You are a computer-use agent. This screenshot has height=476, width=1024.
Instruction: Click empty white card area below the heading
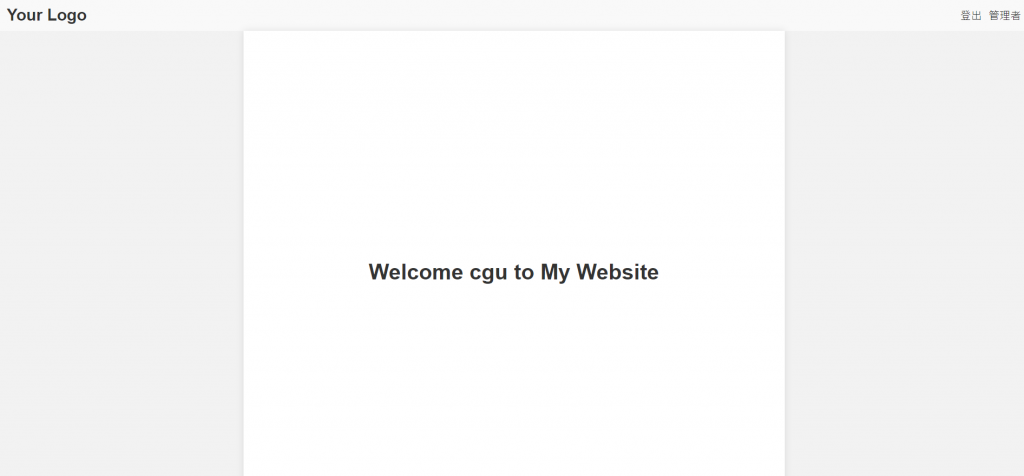513,385
